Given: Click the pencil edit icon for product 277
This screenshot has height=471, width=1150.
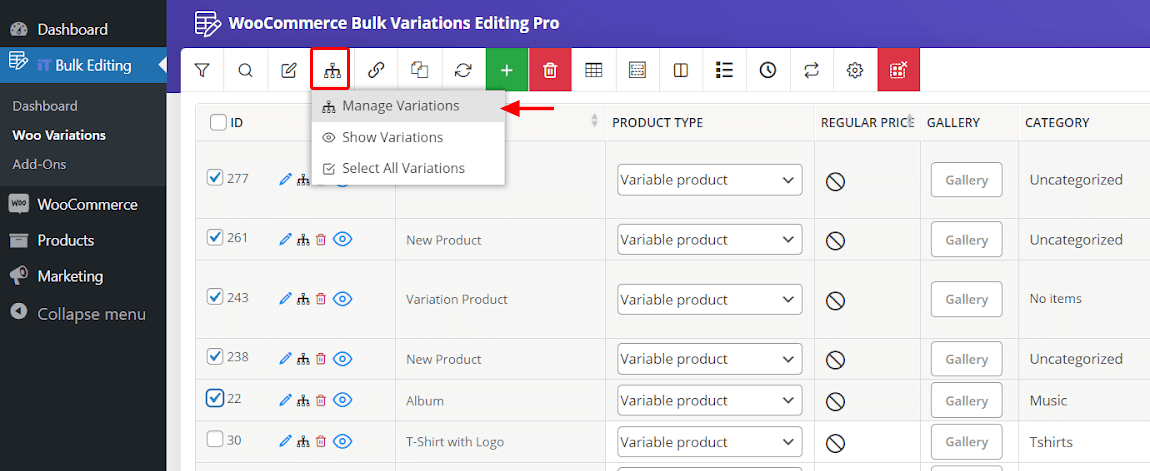Looking at the screenshot, I should pos(286,180).
